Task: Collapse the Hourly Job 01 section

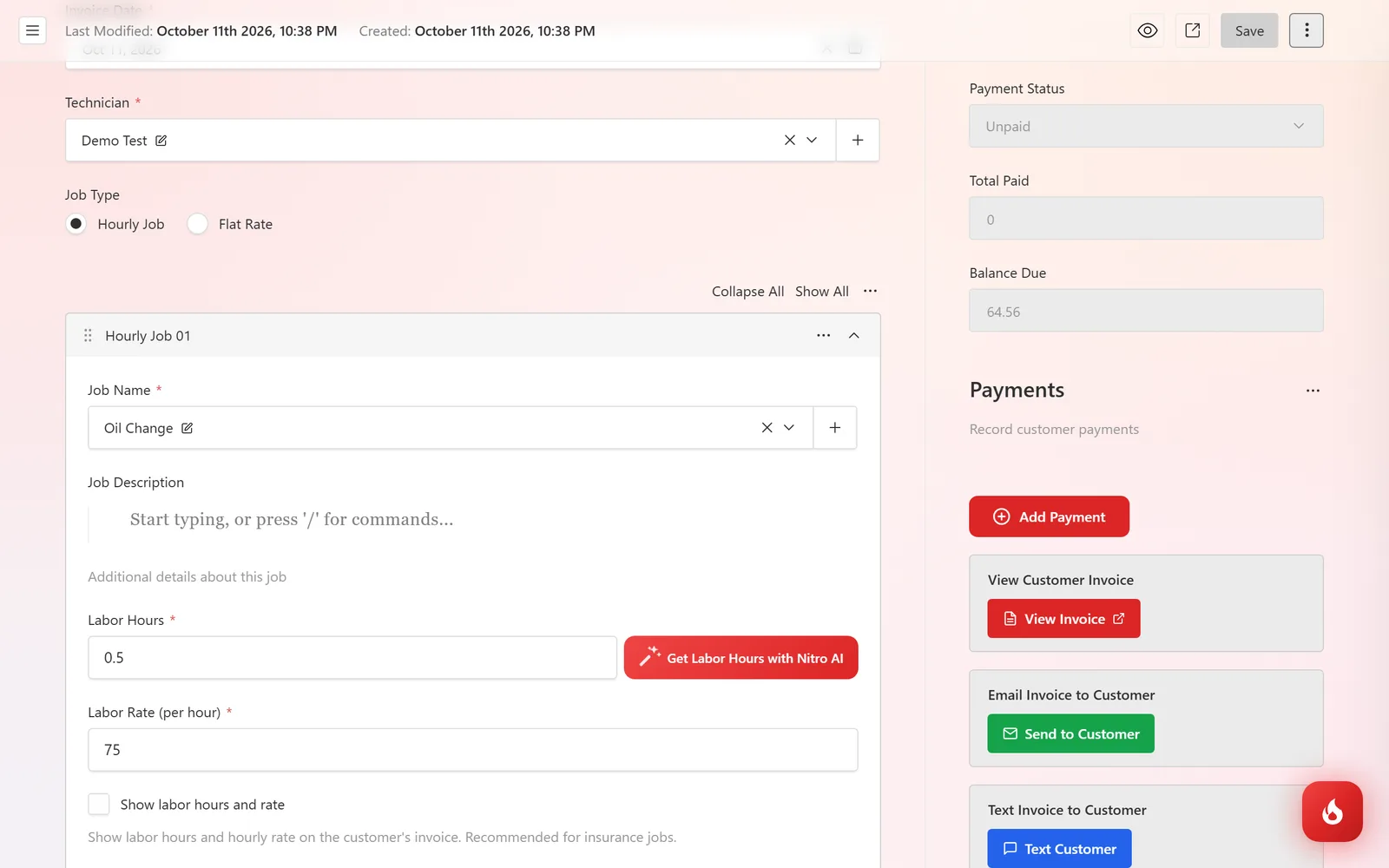Action: pos(854,335)
